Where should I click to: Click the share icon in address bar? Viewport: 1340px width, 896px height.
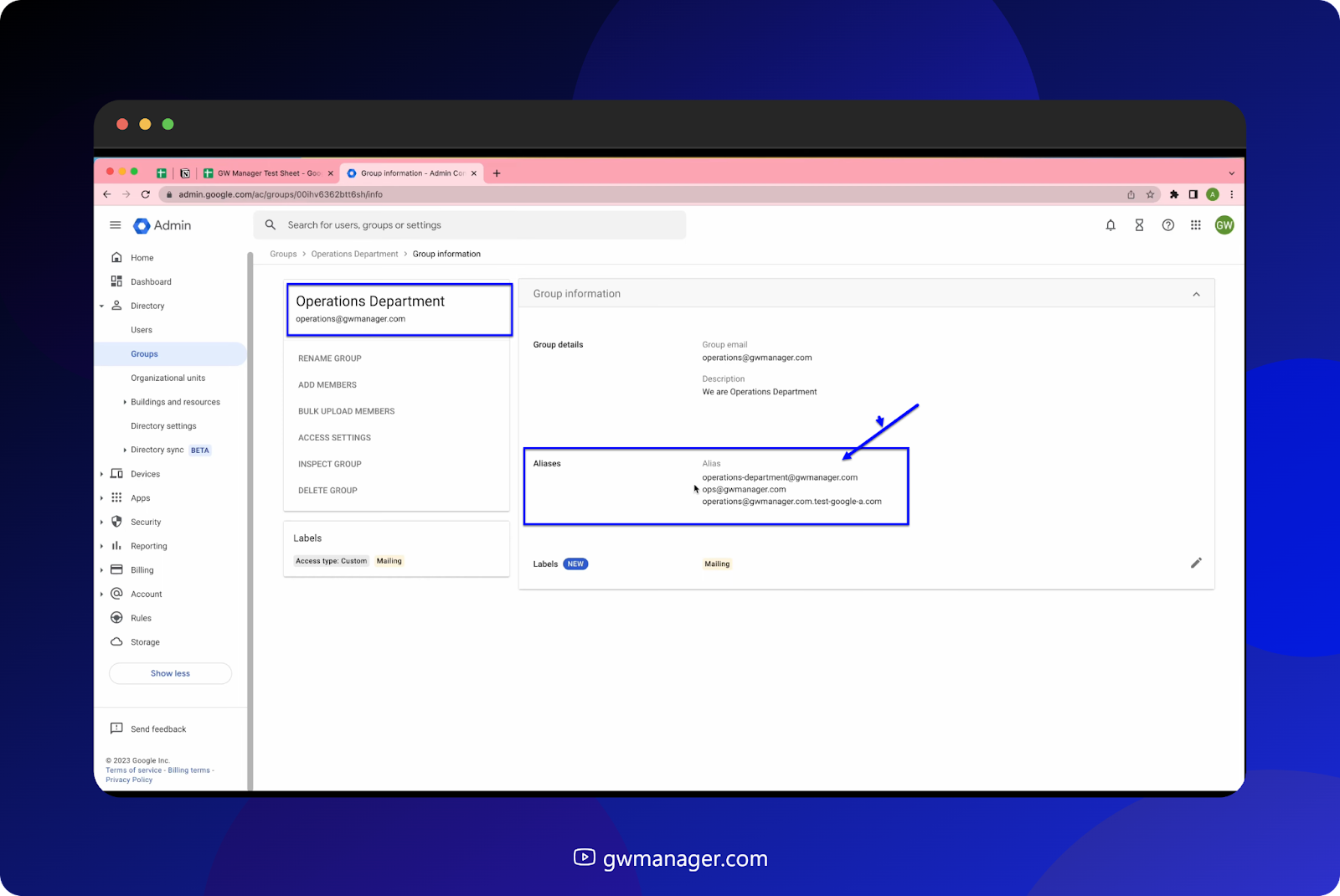[x=1131, y=194]
